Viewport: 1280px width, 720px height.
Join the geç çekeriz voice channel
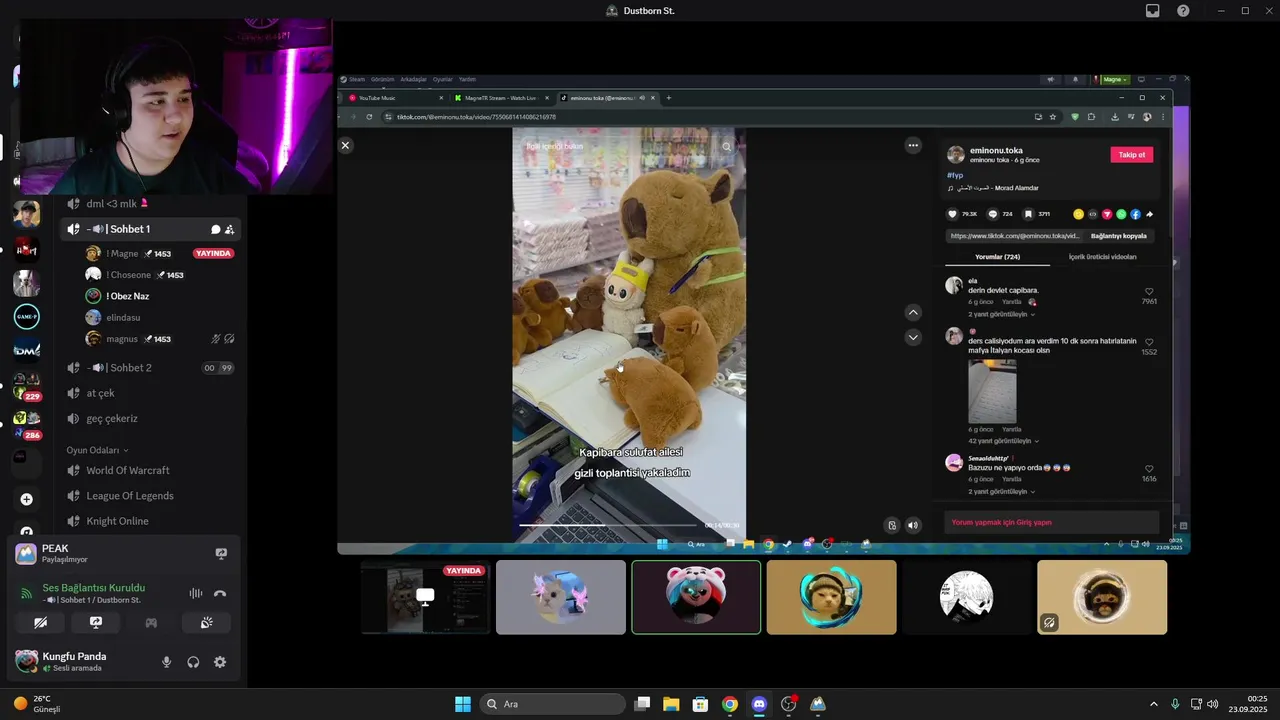(152, 419)
